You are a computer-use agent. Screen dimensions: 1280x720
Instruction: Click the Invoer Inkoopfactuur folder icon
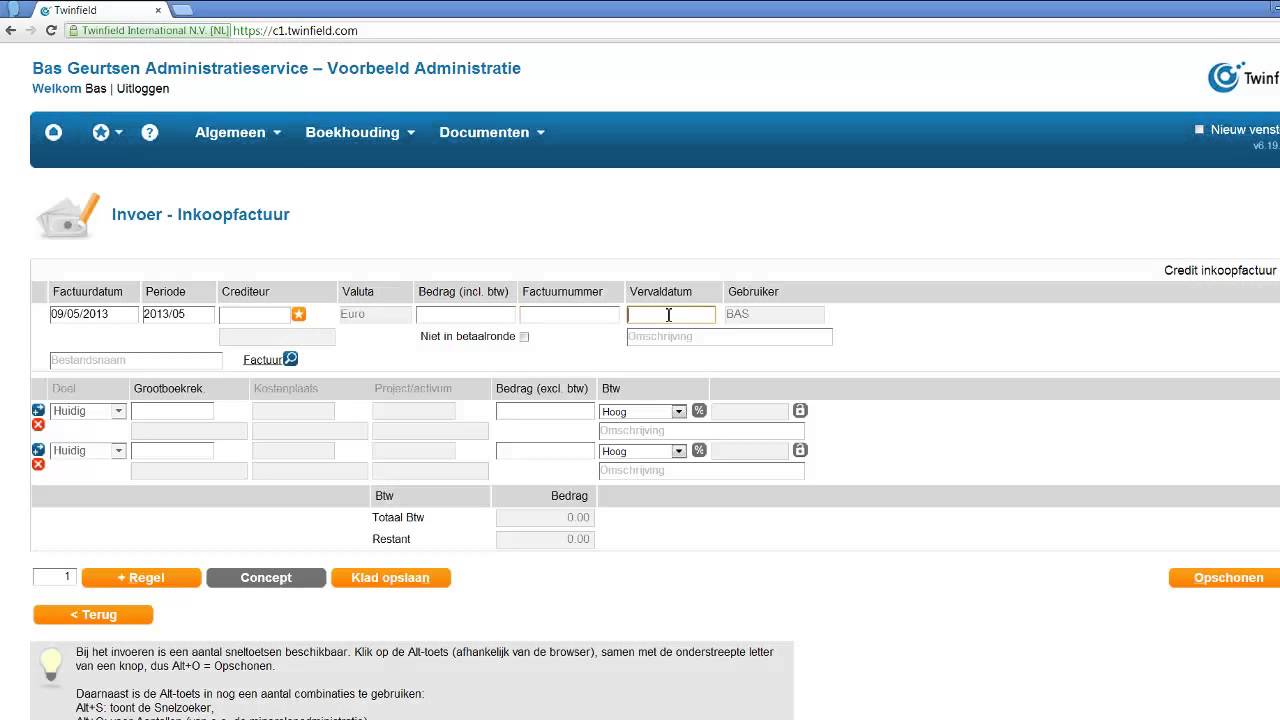68,216
